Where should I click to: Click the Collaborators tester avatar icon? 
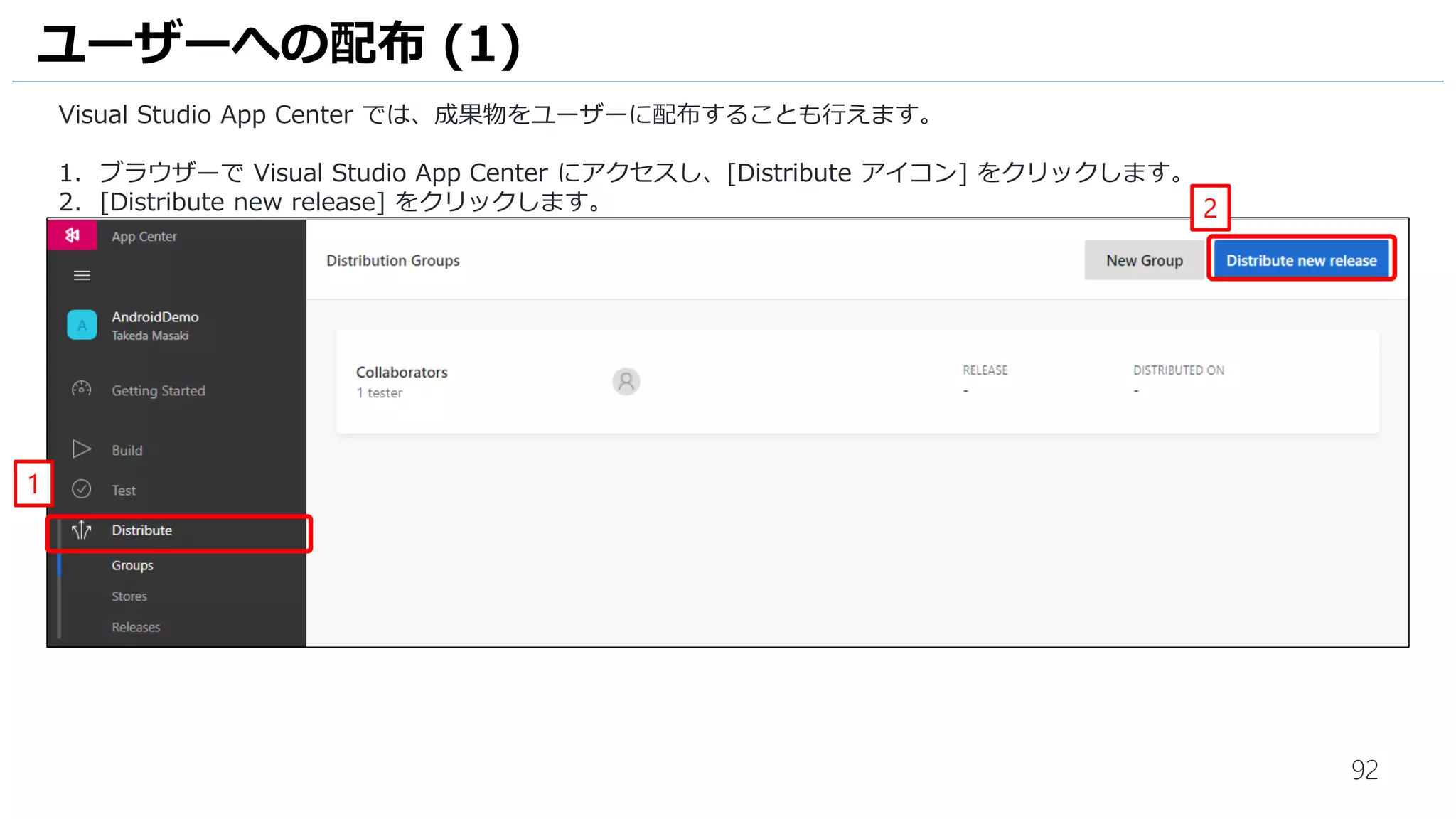(626, 382)
